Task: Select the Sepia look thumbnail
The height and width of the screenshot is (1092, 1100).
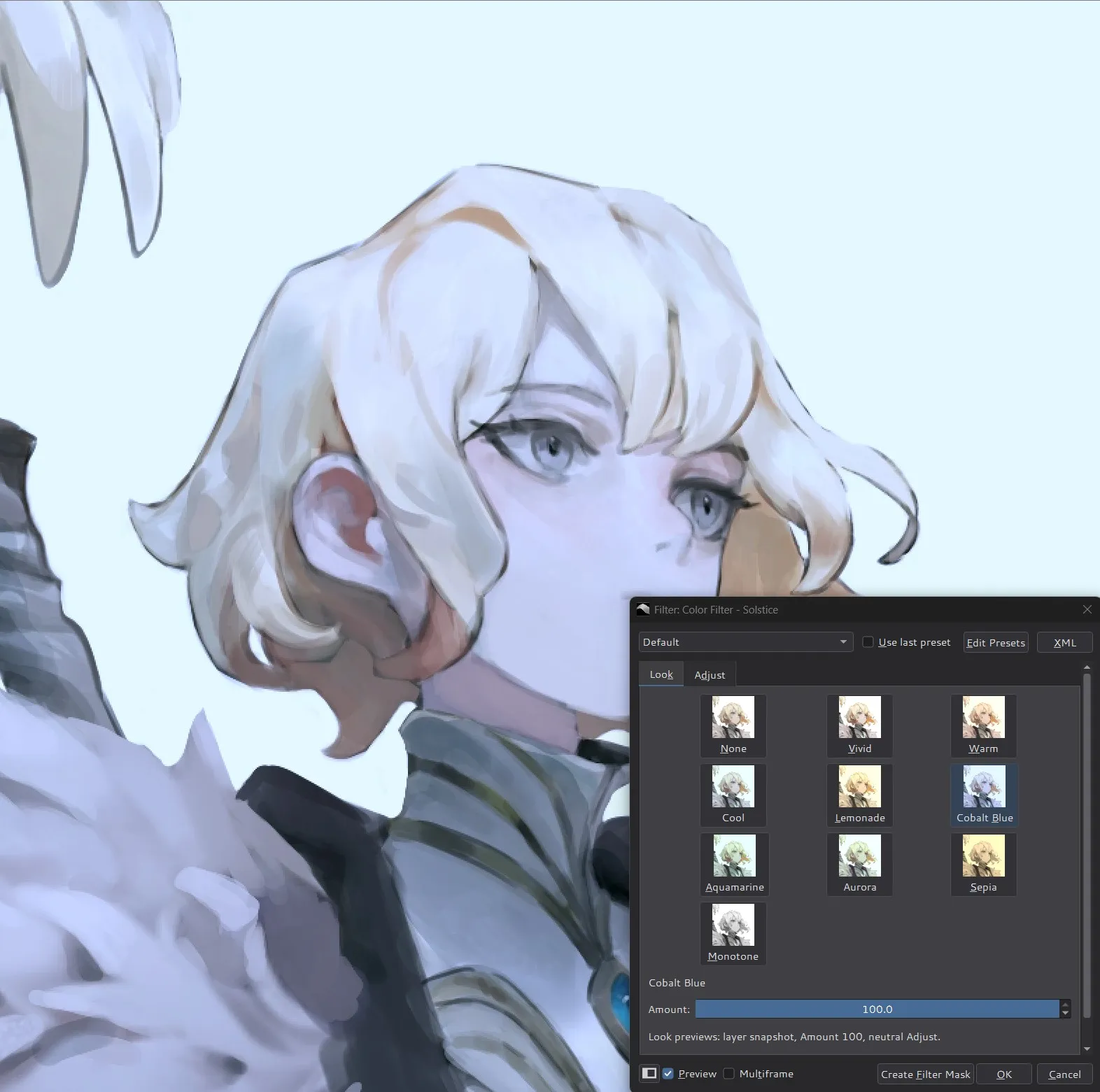Action: 983,864
